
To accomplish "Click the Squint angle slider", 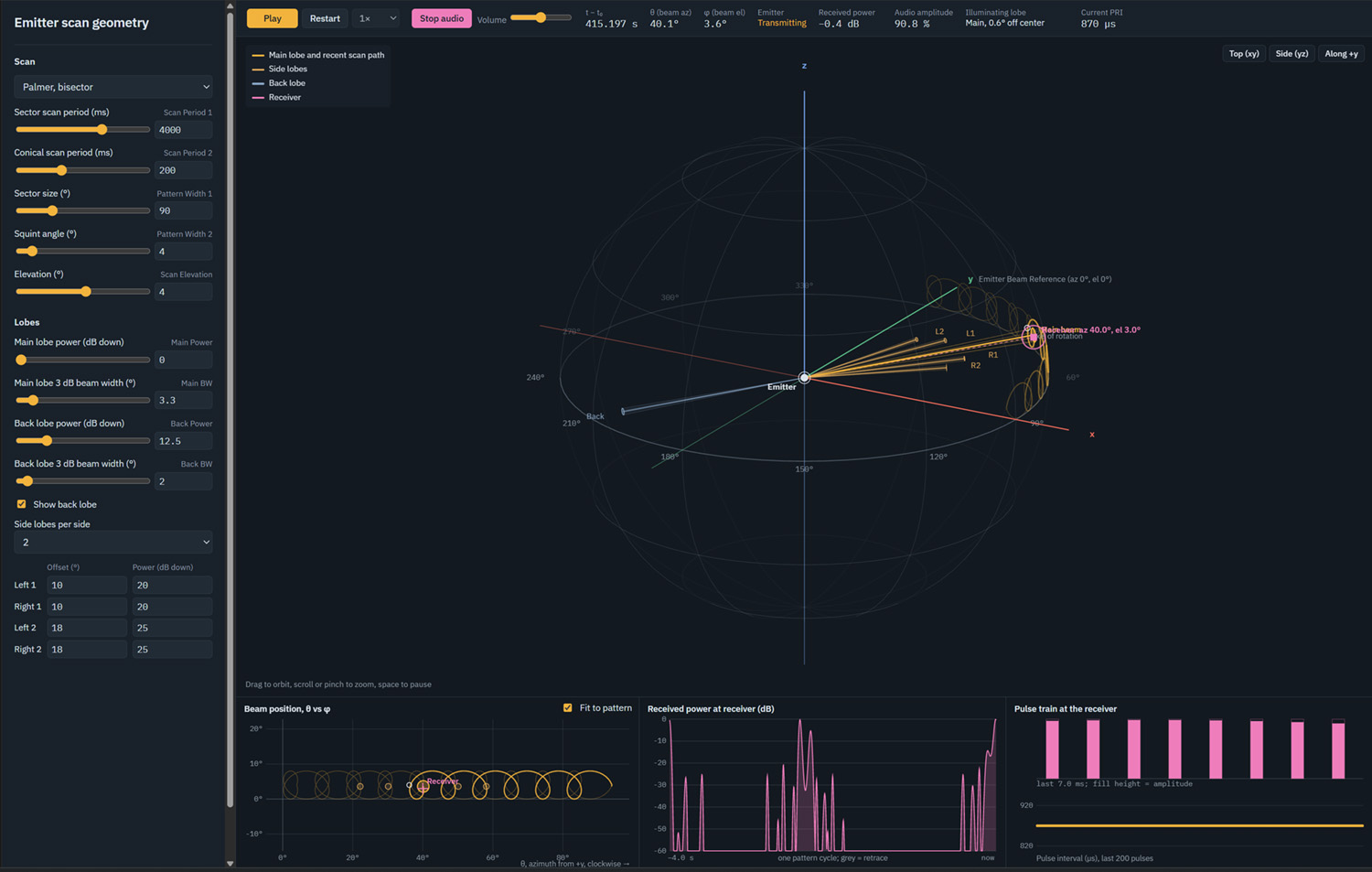I will 82,251.
